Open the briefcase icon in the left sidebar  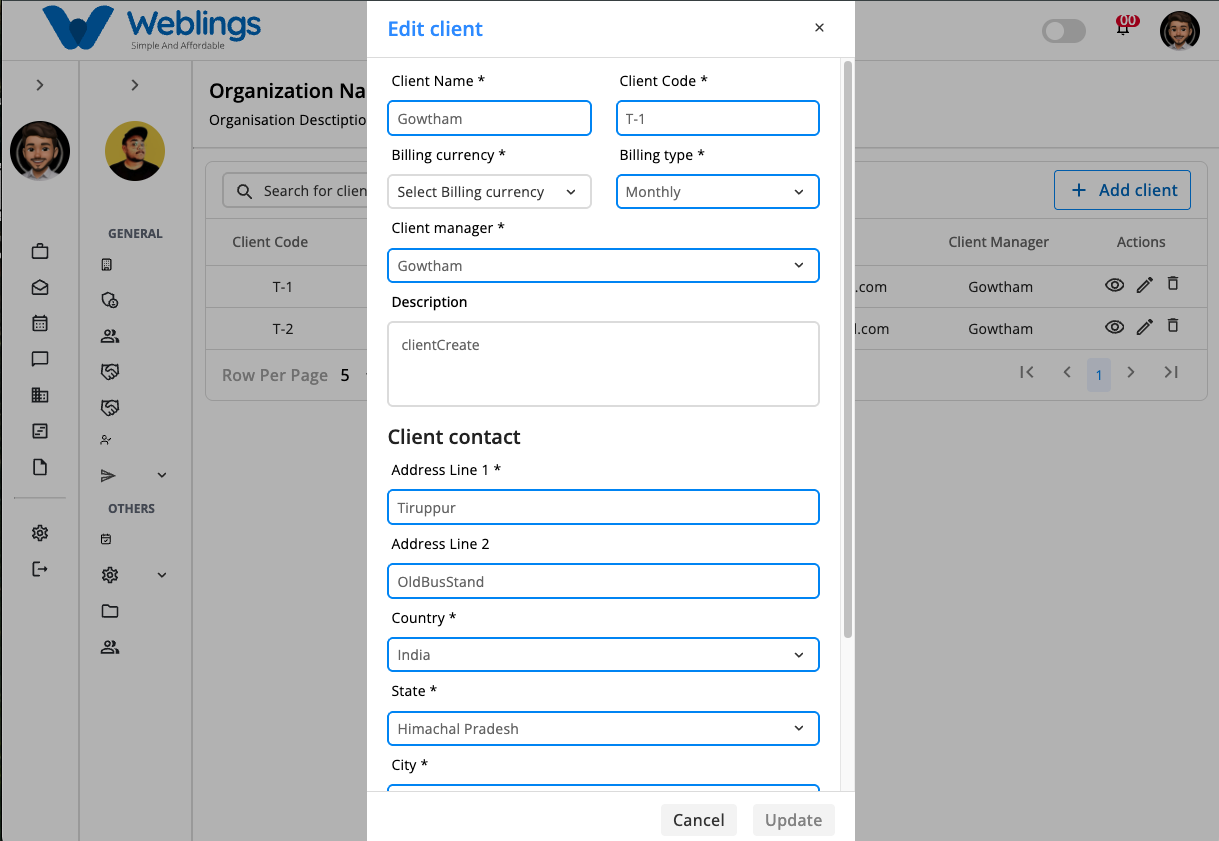pyautogui.click(x=40, y=251)
